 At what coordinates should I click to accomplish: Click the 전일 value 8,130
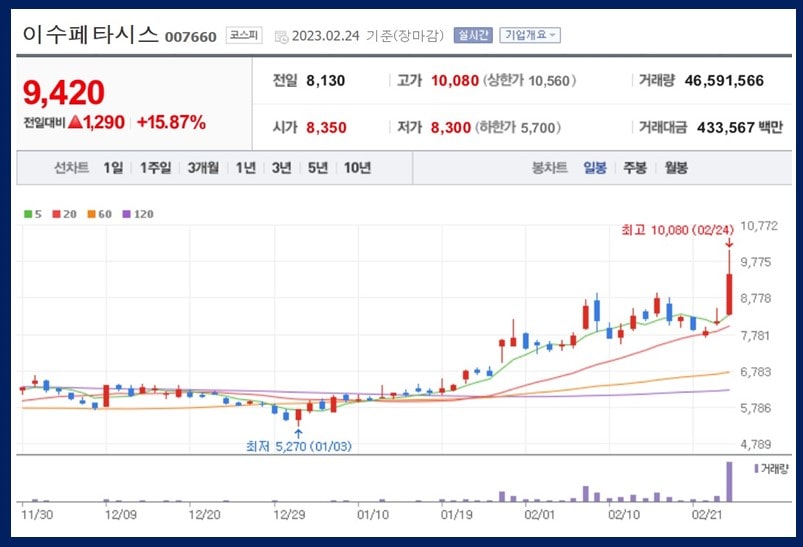tap(326, 80)
